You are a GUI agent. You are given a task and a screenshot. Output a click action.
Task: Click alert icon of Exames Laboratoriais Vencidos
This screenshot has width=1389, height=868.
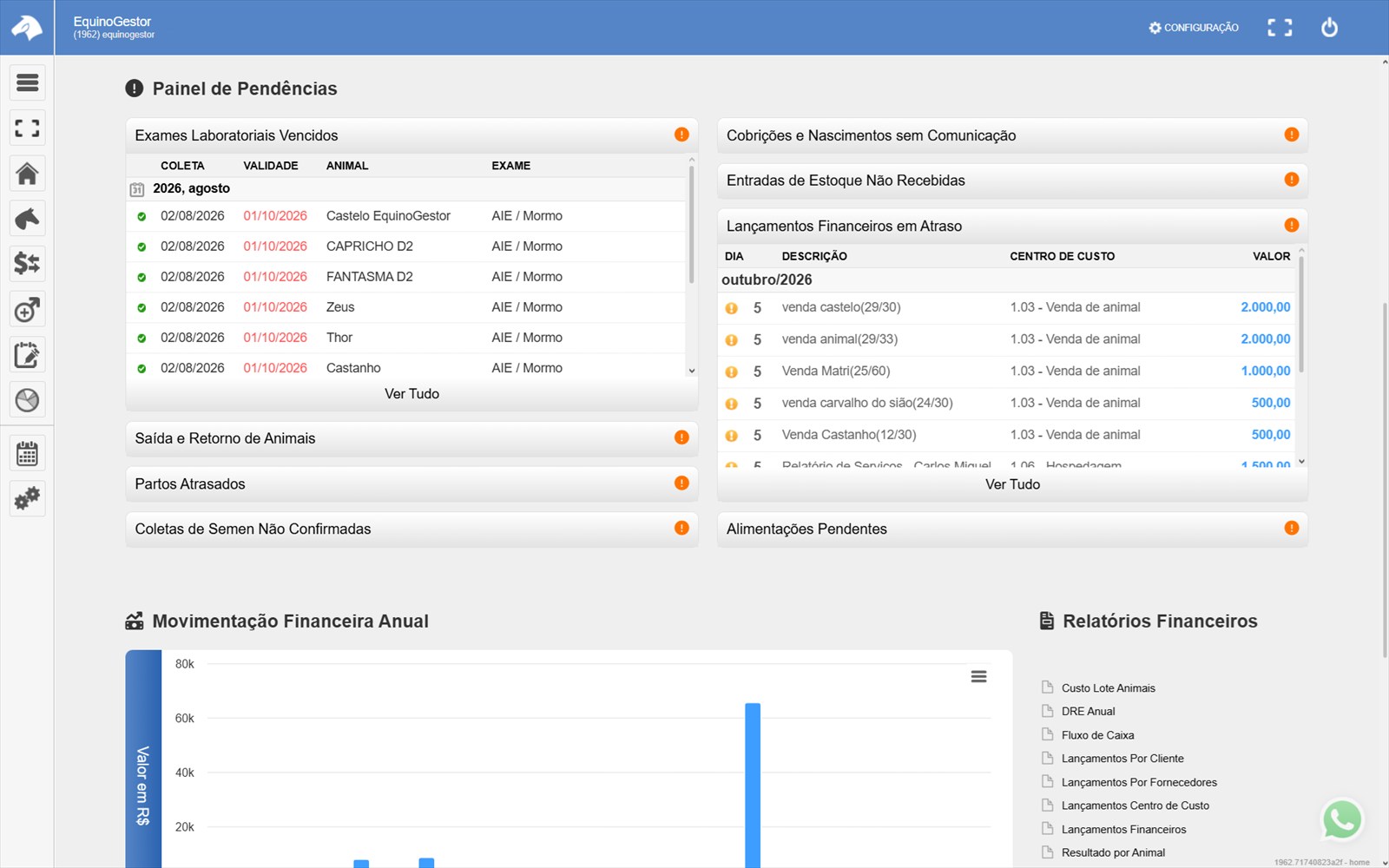point(681,135)
